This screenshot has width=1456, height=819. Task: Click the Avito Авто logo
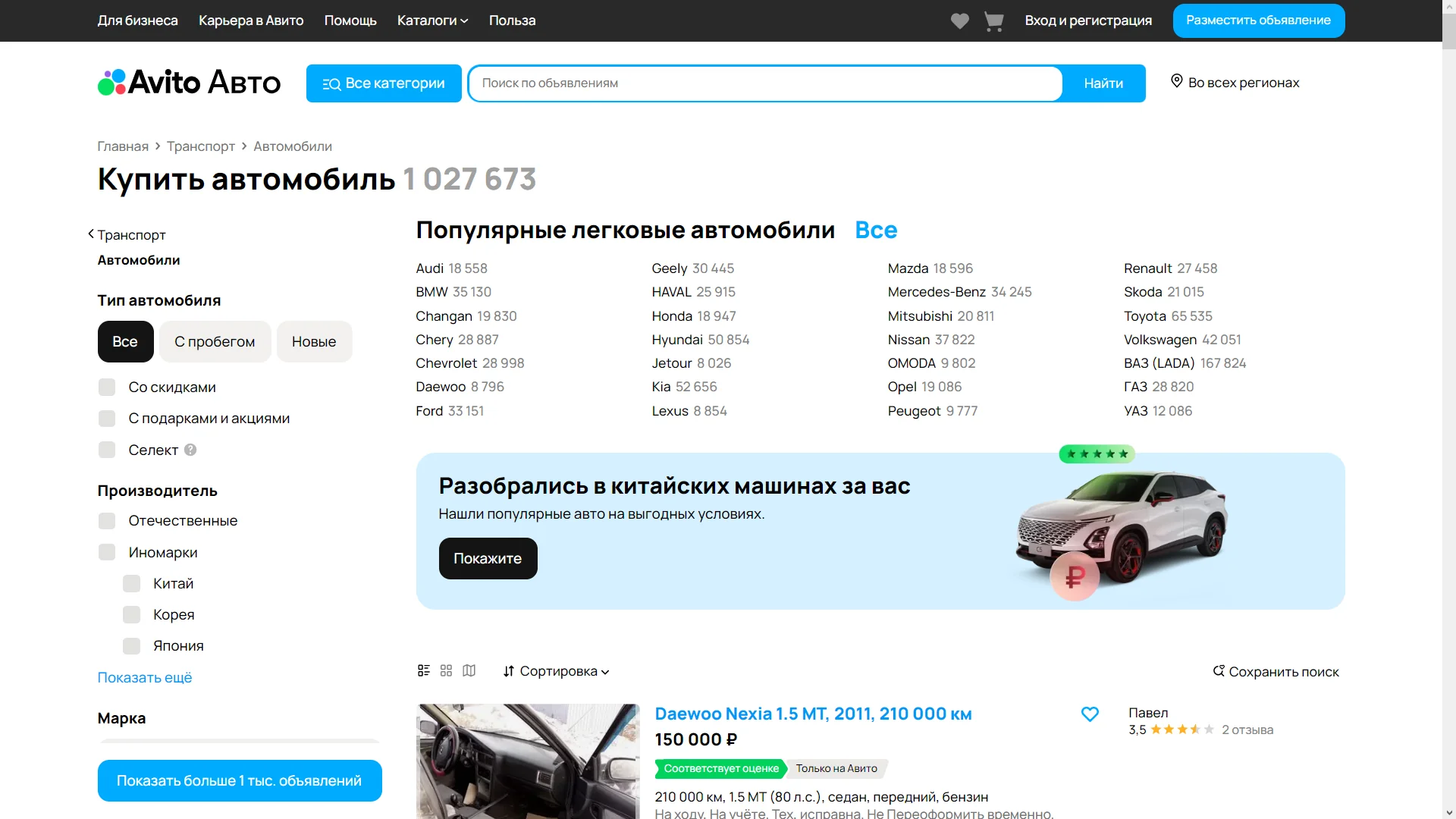click(x=189, y=83)
